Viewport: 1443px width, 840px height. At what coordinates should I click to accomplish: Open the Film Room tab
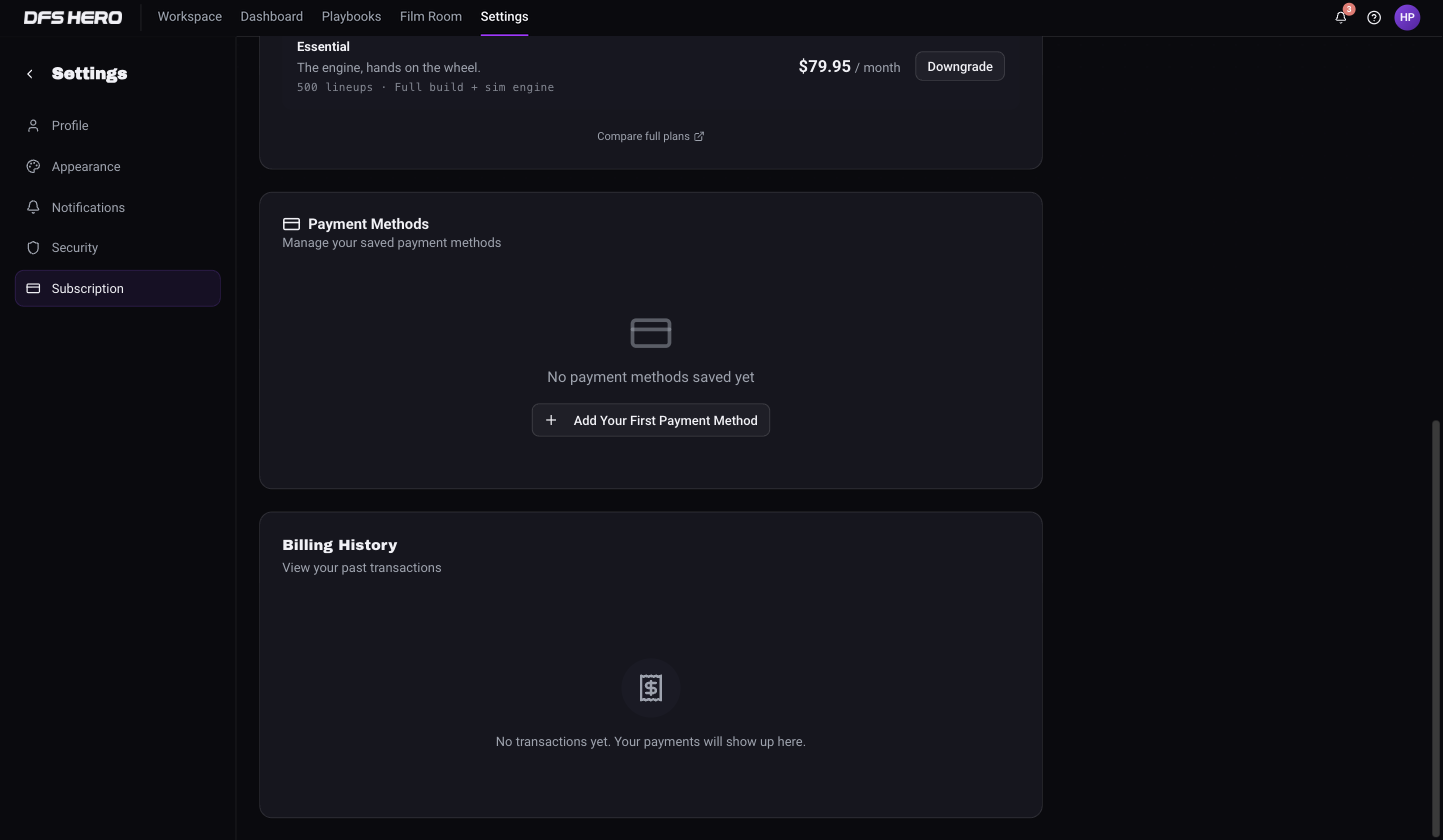point(431,17)
